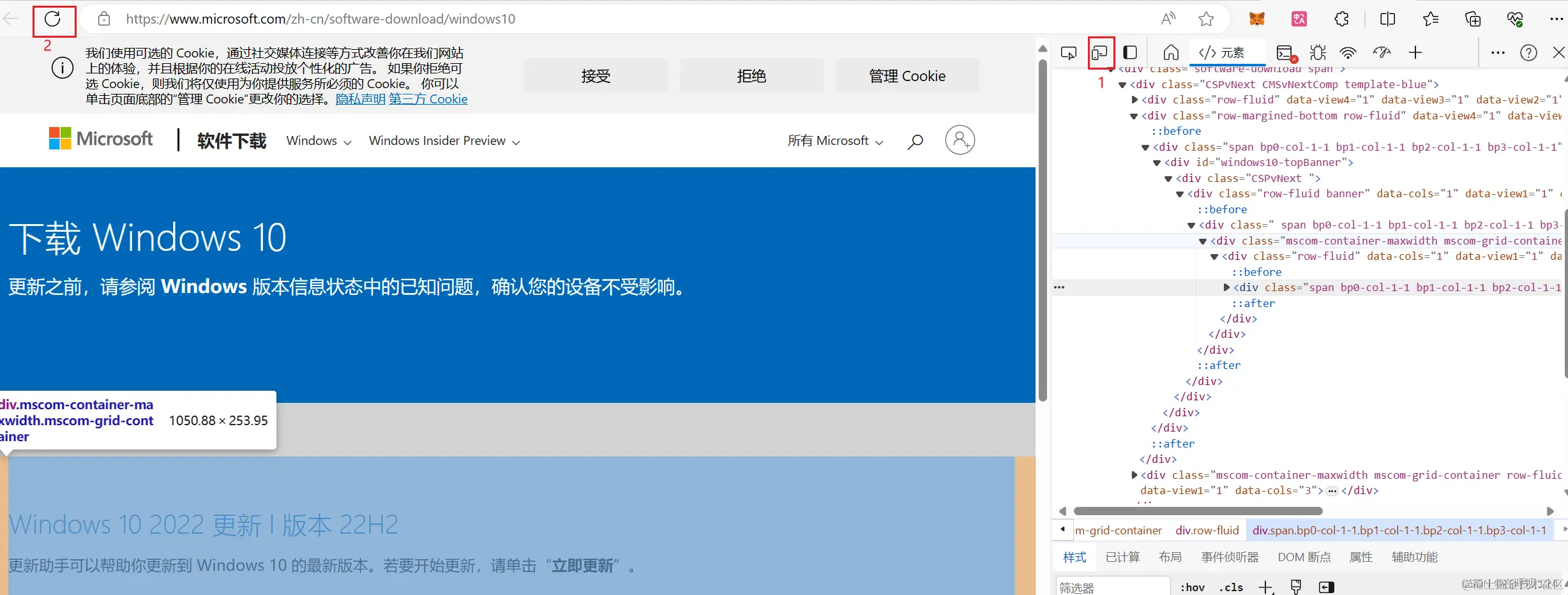Switch to the 事件侦听器 tab
Screen dimensions: 1568x595
tap(1230, 557)
